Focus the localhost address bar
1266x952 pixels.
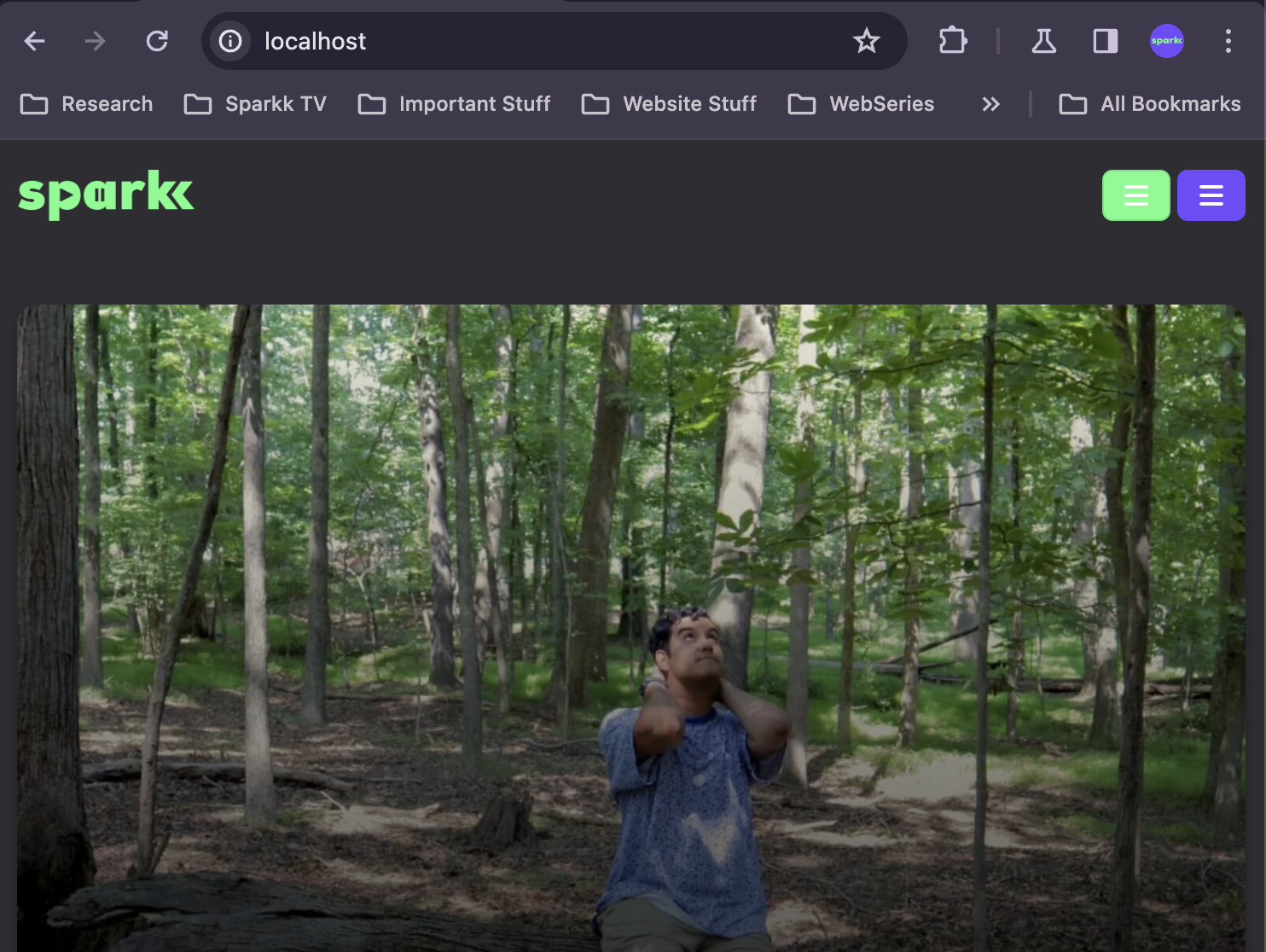pos(555,41)
